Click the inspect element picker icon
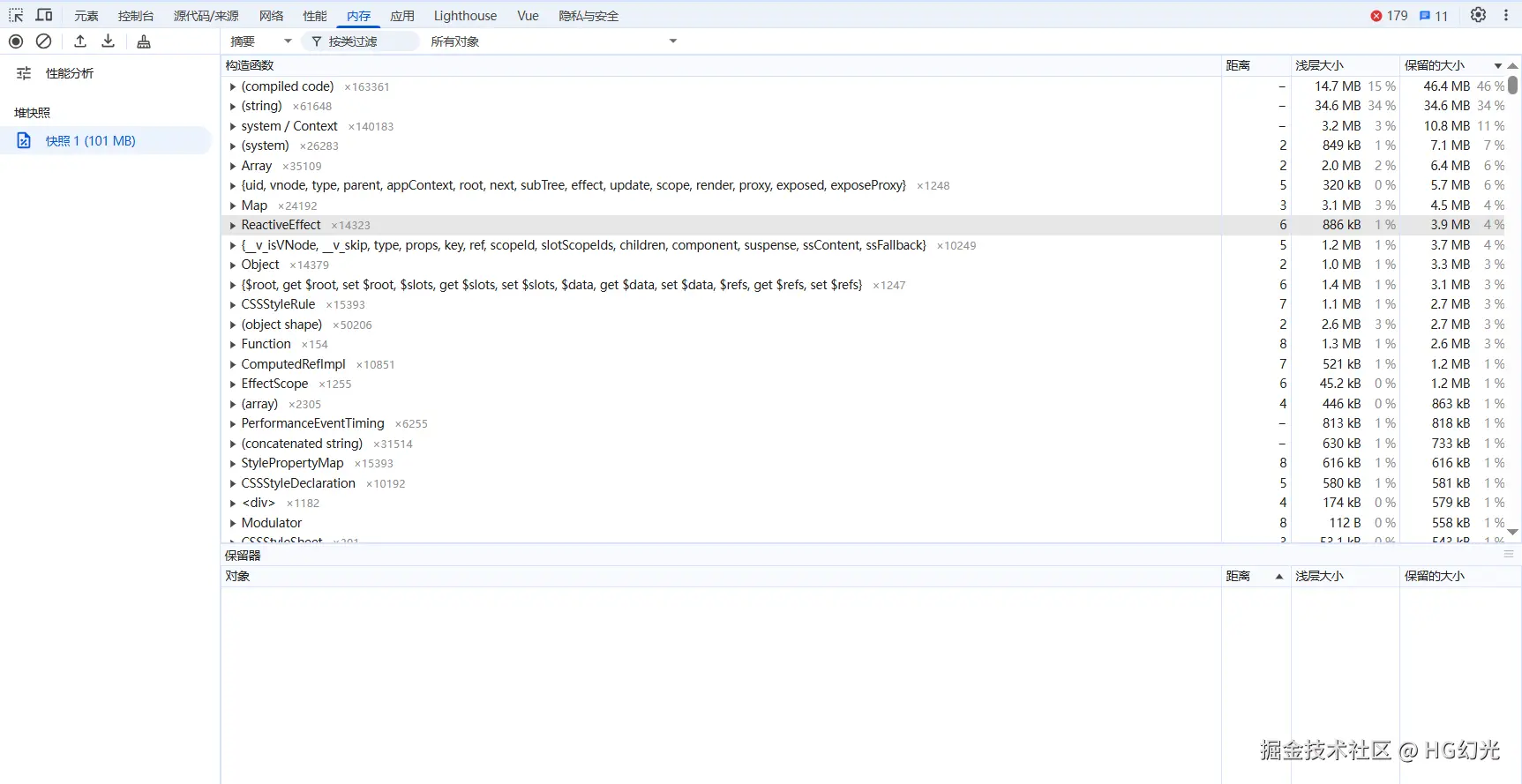1522x784 pixels. coord(16,15)
